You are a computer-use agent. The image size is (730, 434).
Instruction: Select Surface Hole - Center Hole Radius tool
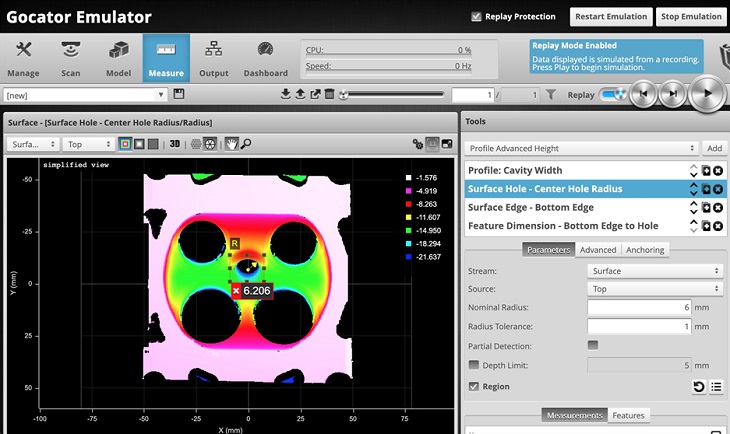(545, 189)
